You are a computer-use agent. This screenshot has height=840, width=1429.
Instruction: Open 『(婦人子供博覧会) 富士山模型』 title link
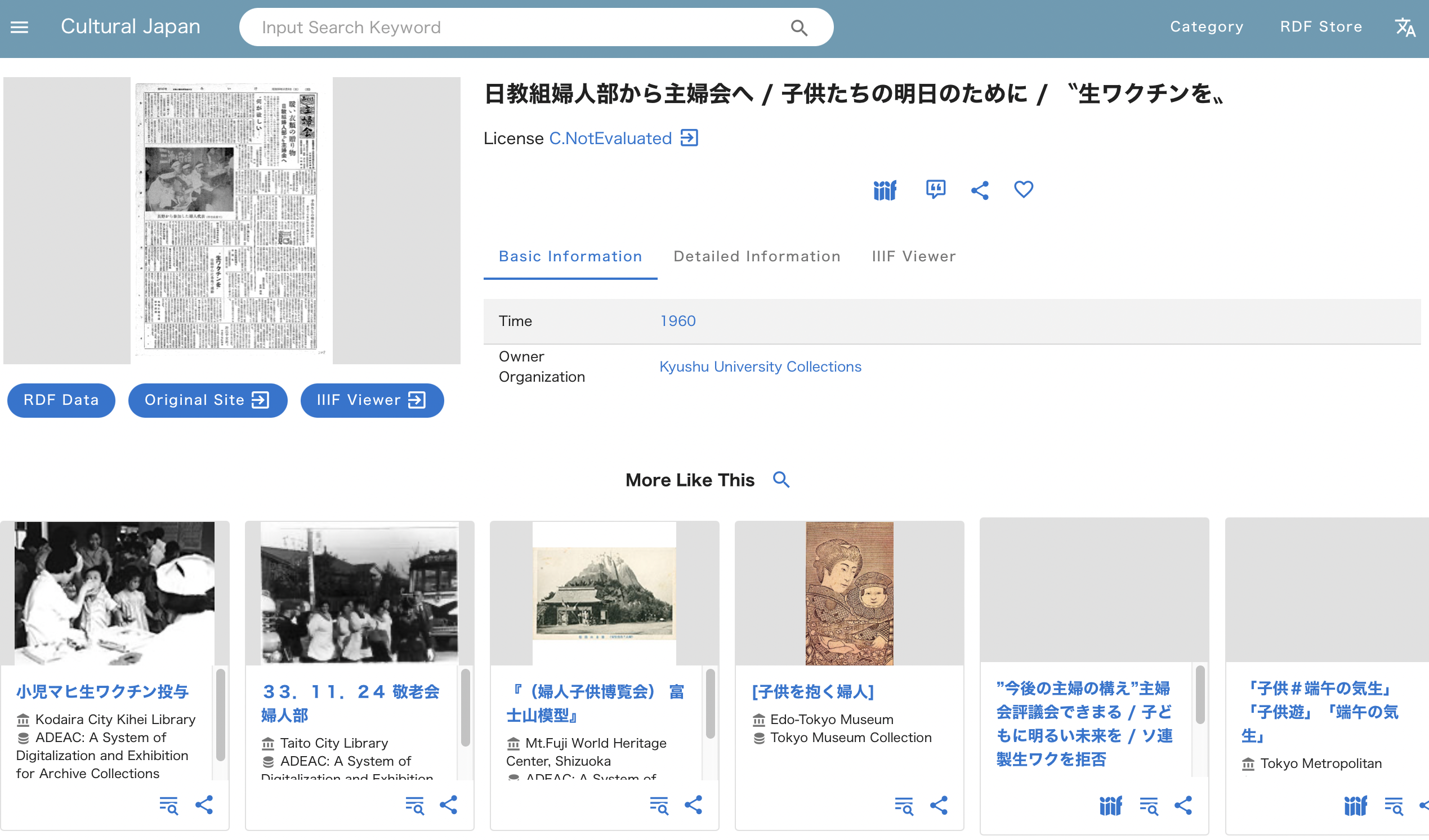point(596,703)
